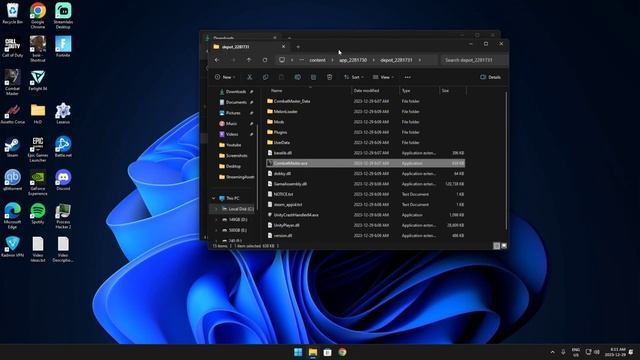Open the GeForce Experience desktop shortcut

[38, 183]
